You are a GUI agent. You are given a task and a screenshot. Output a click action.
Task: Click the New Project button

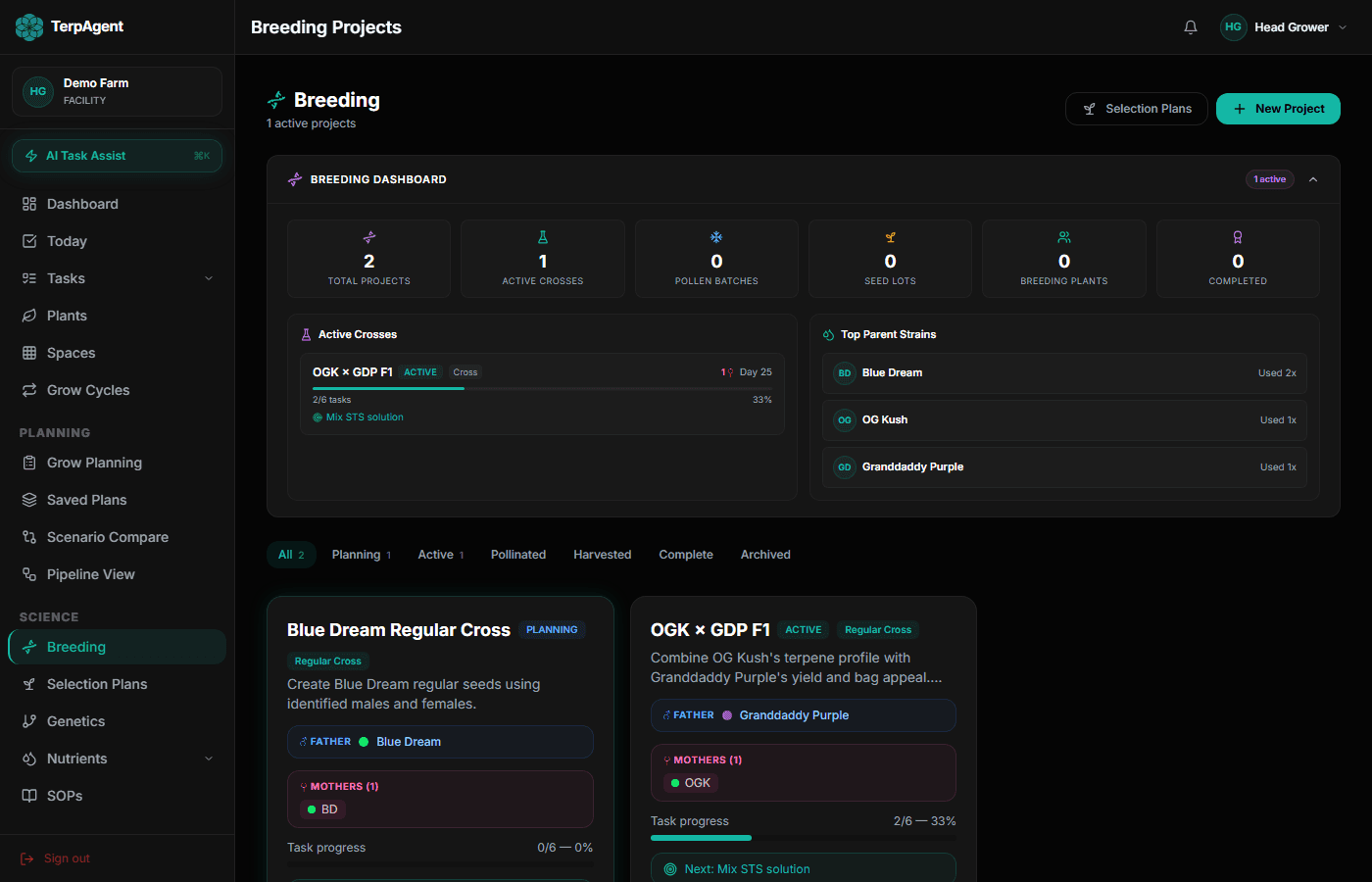(1278, 108)
